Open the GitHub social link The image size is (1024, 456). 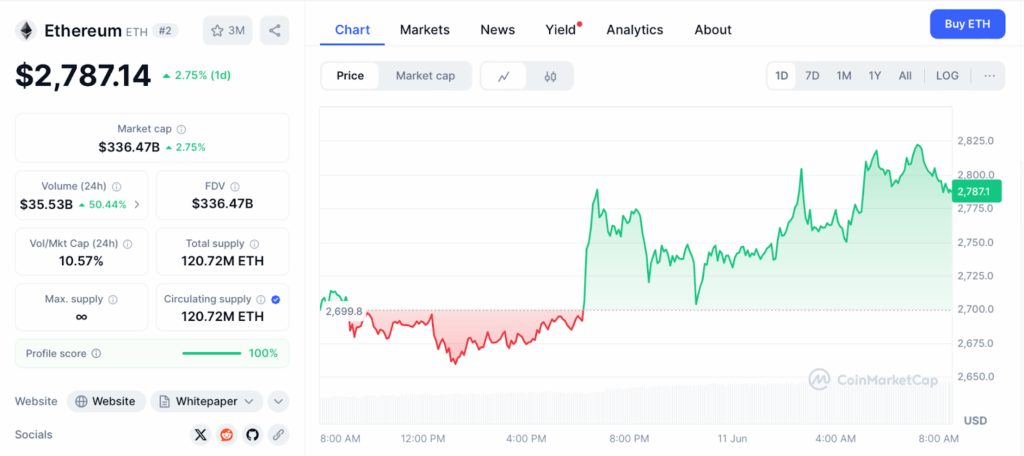pyautogui.click(x=252, y=435)
